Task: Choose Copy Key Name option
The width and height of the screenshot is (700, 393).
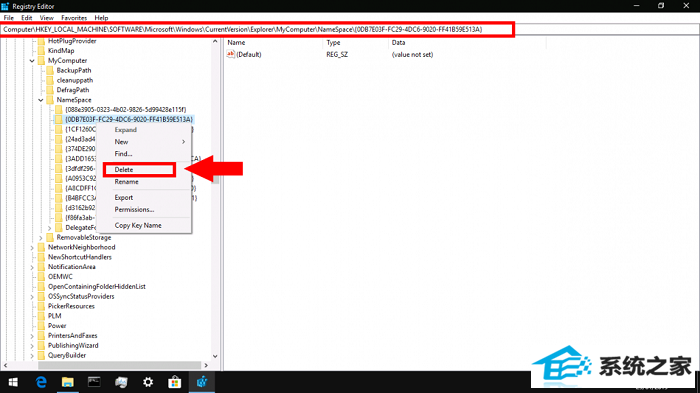Action: click(138, 226)
